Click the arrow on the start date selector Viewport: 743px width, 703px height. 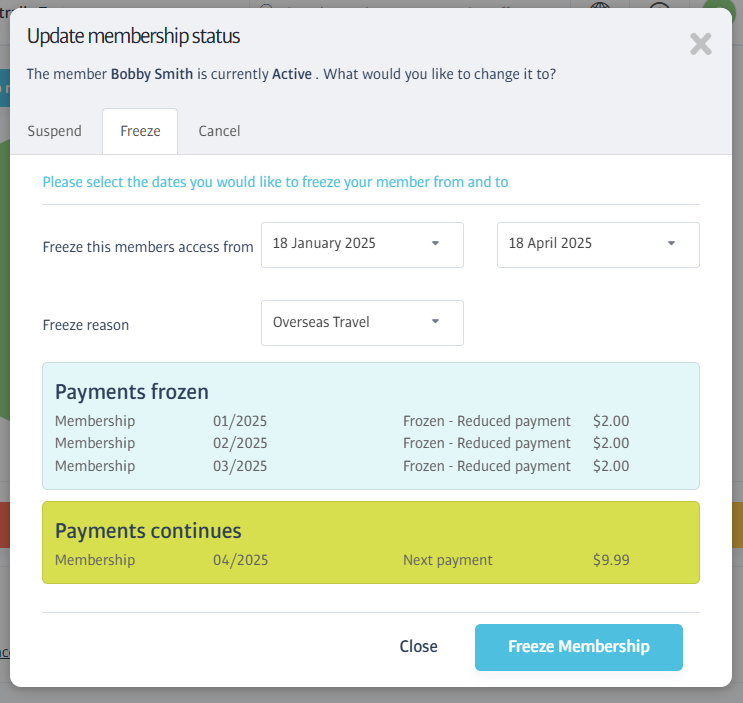(435, 243)
